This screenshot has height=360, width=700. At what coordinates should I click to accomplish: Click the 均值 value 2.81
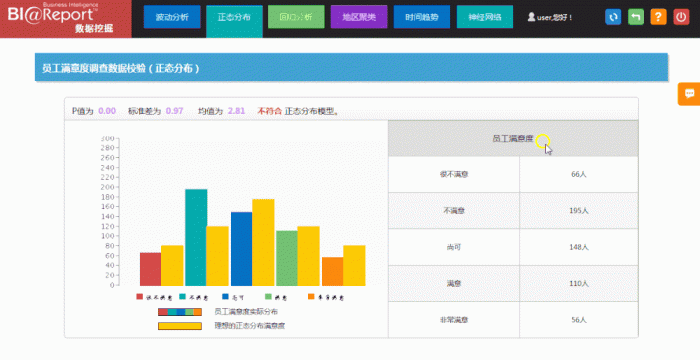236,111
